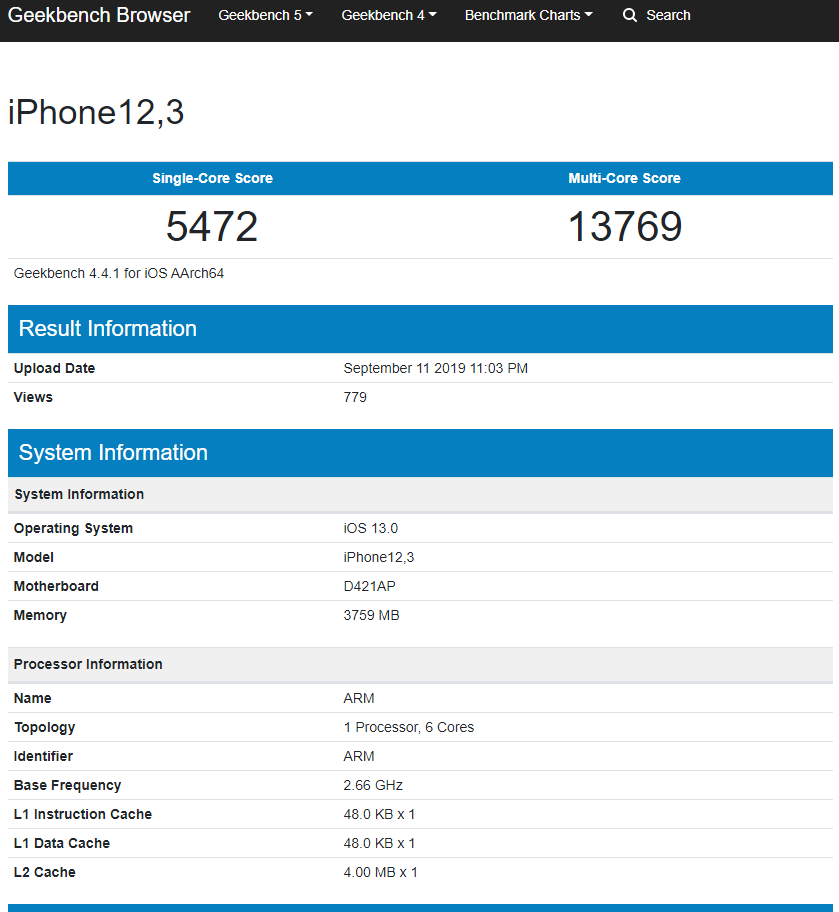Select the multi-core score value 13769
This screenshot has height=912, width=839.
tap(624, 226)
